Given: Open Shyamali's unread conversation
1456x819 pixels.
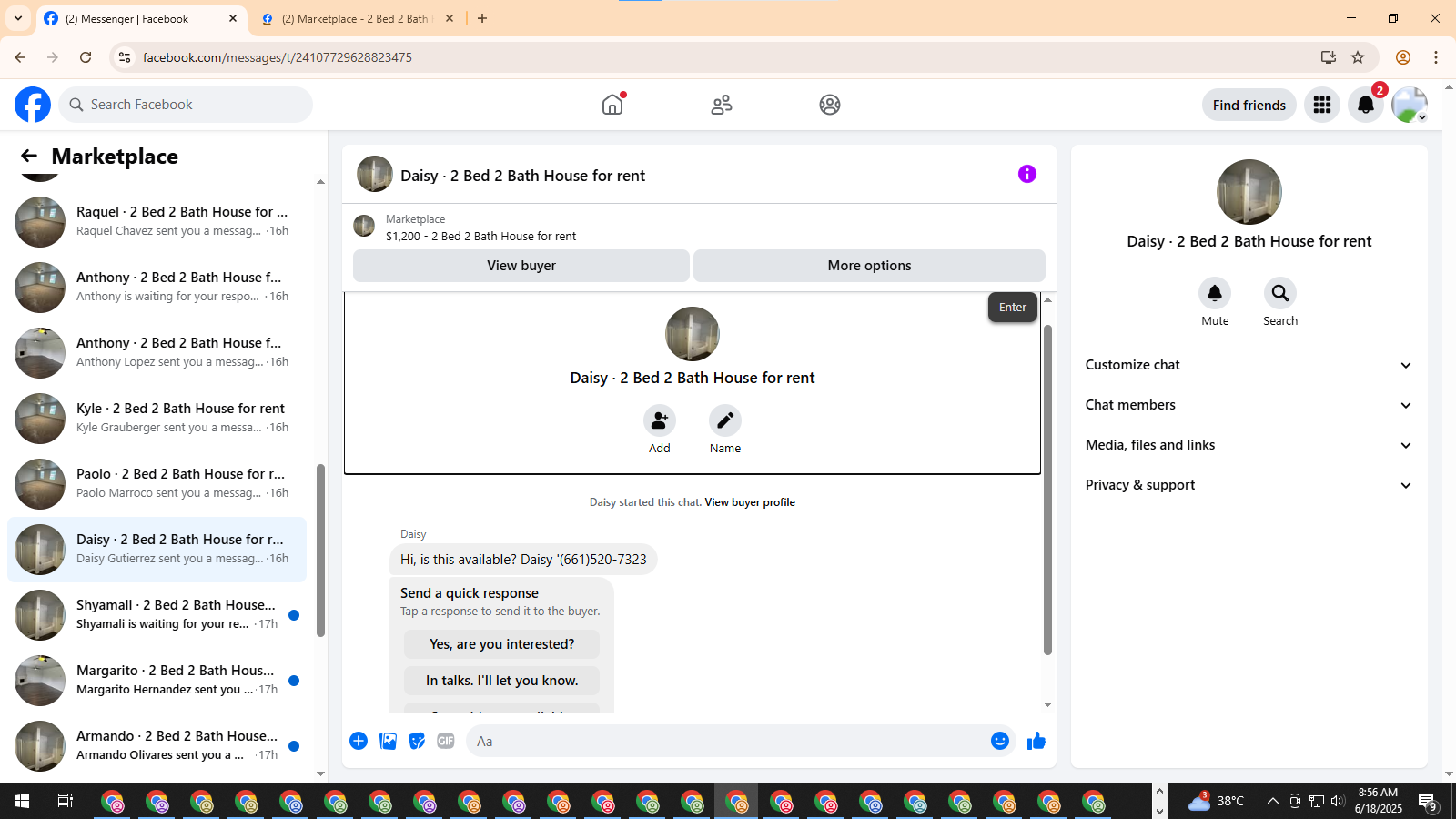Looking at the screenshot, I should 157,614.
